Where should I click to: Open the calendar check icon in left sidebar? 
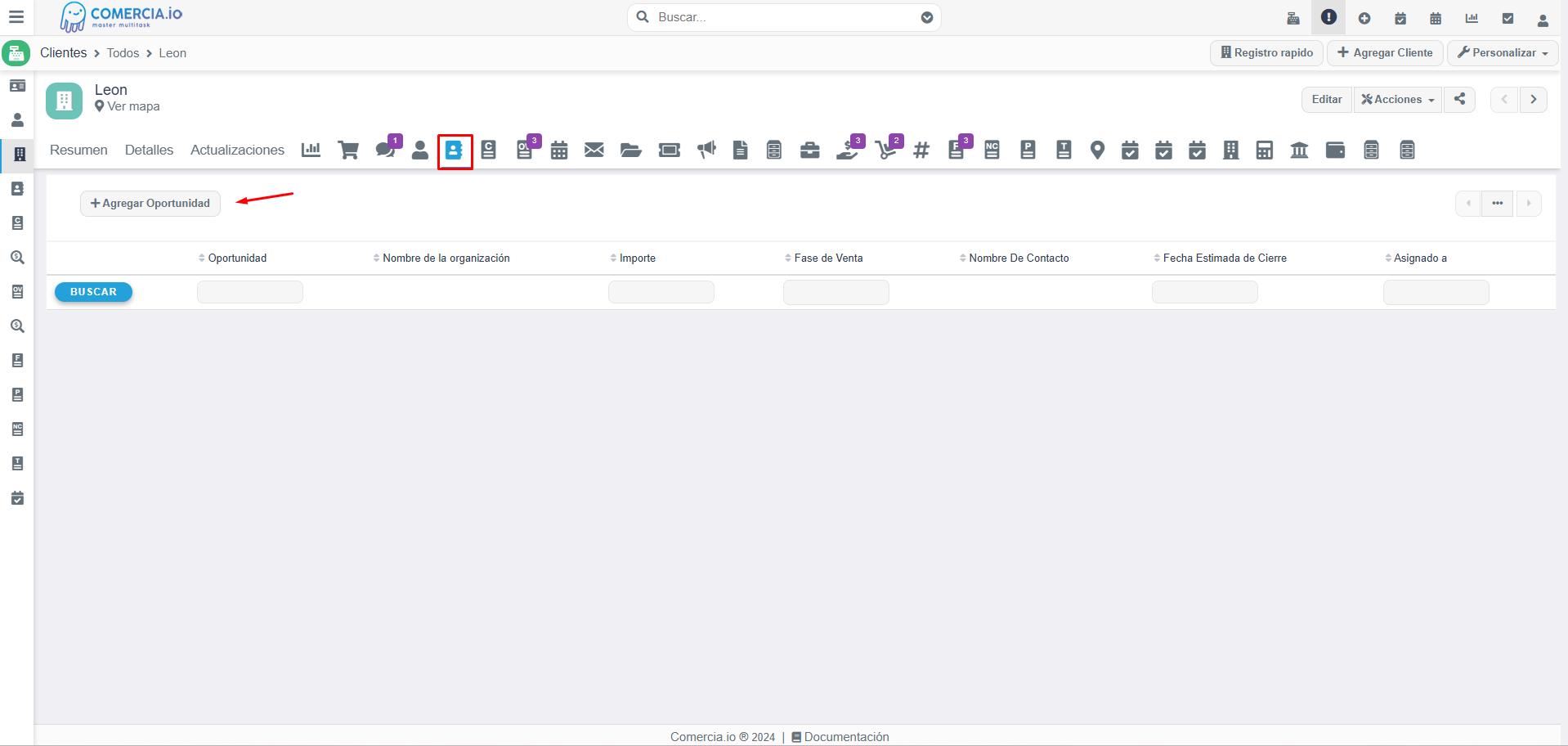pyautogui.click(x=17, y=497)
